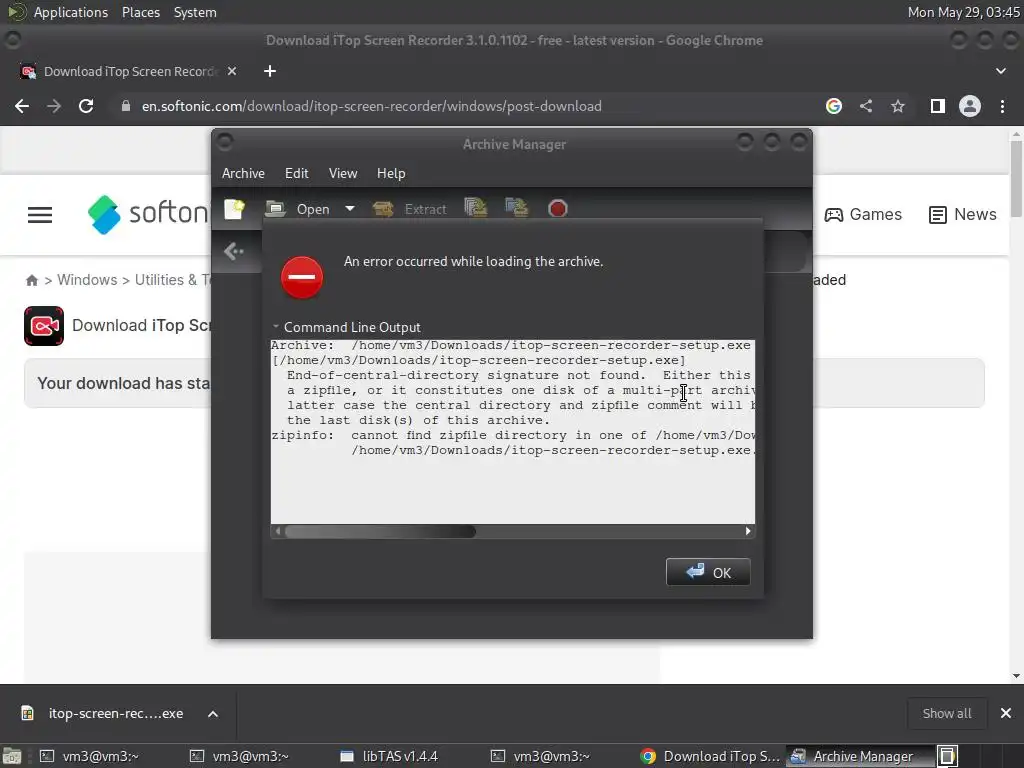Switch to Download iTop Chrome taskbar entry
1024x768 pixels.
[x=710, y=756]
